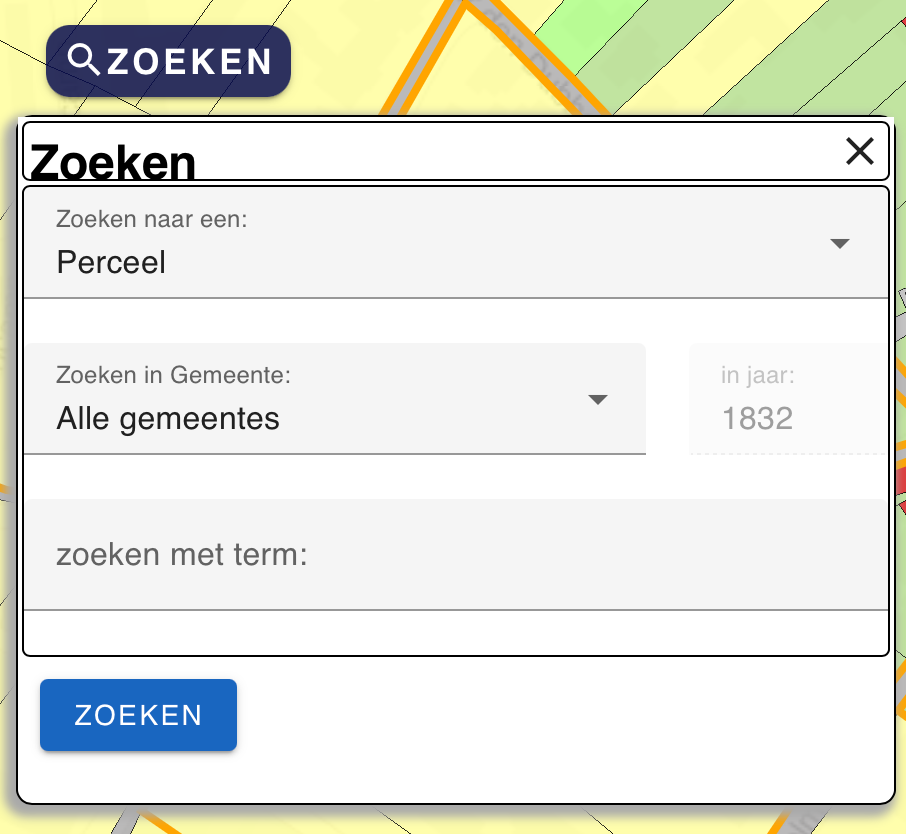
Task: Click the ZOEKEN text on the dark map button
Action: 188,62
